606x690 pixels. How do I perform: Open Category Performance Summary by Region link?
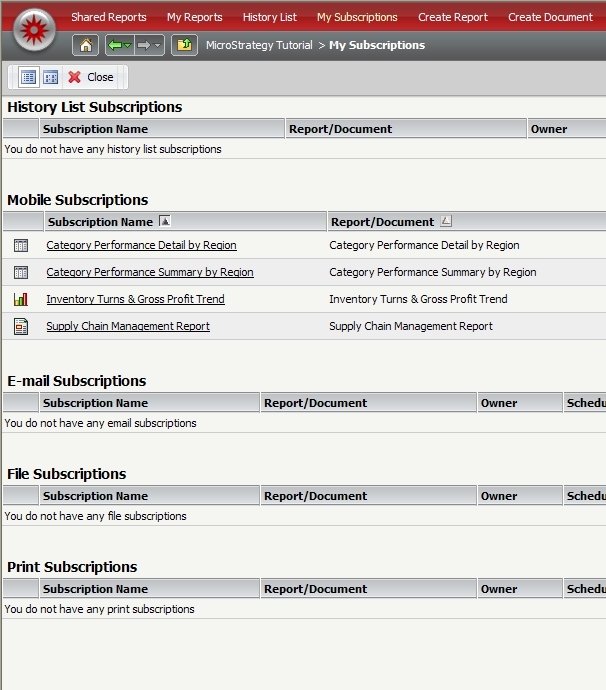[150, 272]
